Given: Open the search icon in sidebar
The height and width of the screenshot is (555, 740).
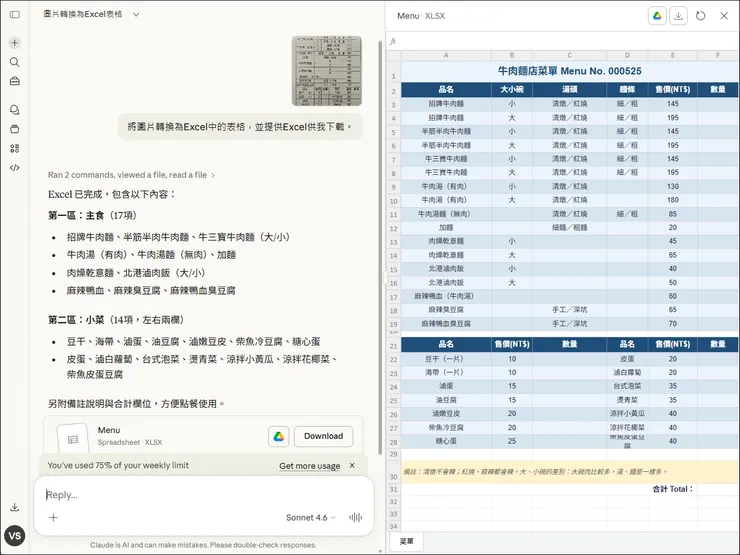Looking at the screenshot, I should click(15, 62).
